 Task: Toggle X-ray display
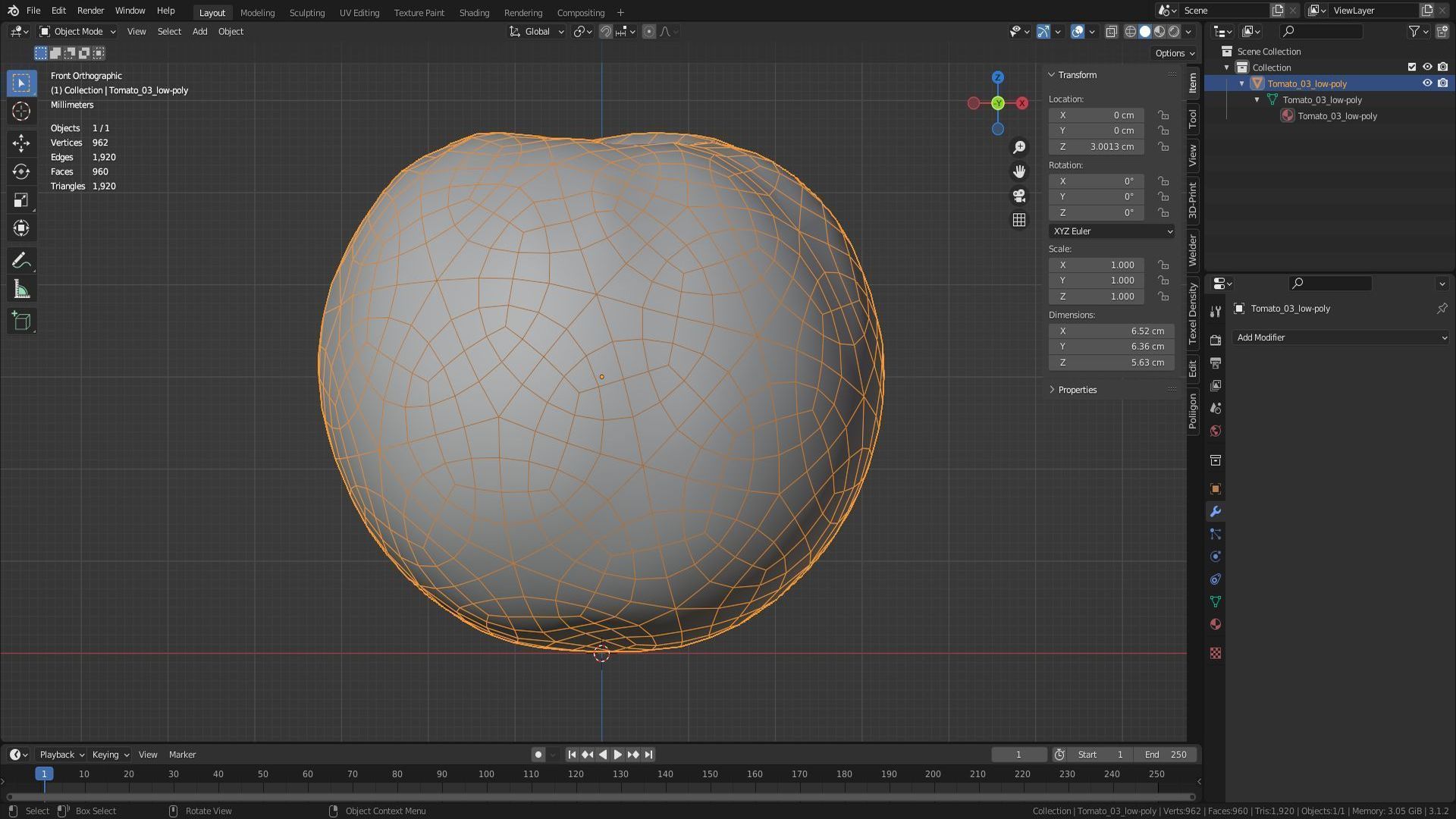[x=1111, y=32]
